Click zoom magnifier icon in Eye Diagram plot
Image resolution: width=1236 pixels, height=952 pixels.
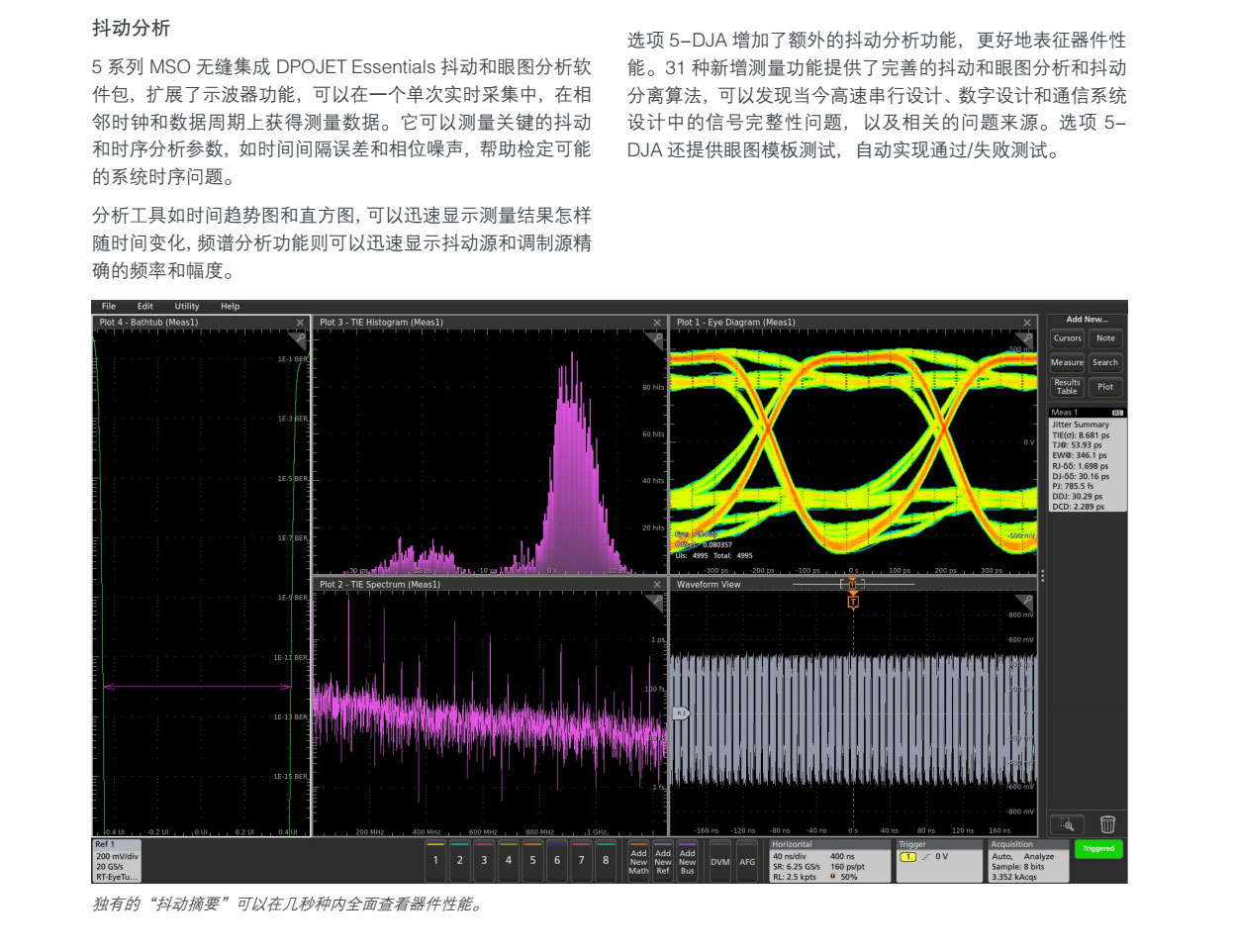(1030, 339)
